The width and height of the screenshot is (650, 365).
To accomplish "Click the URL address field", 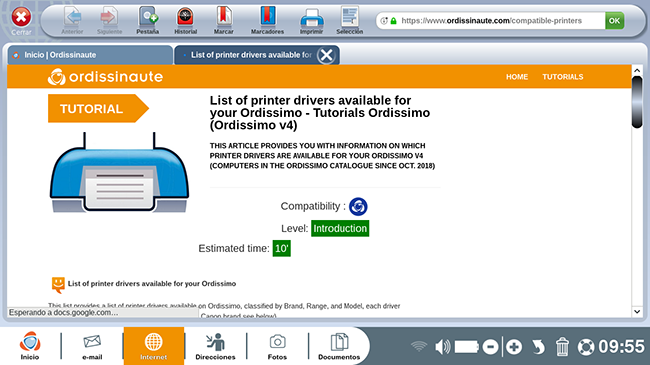I will click(491, 21).
